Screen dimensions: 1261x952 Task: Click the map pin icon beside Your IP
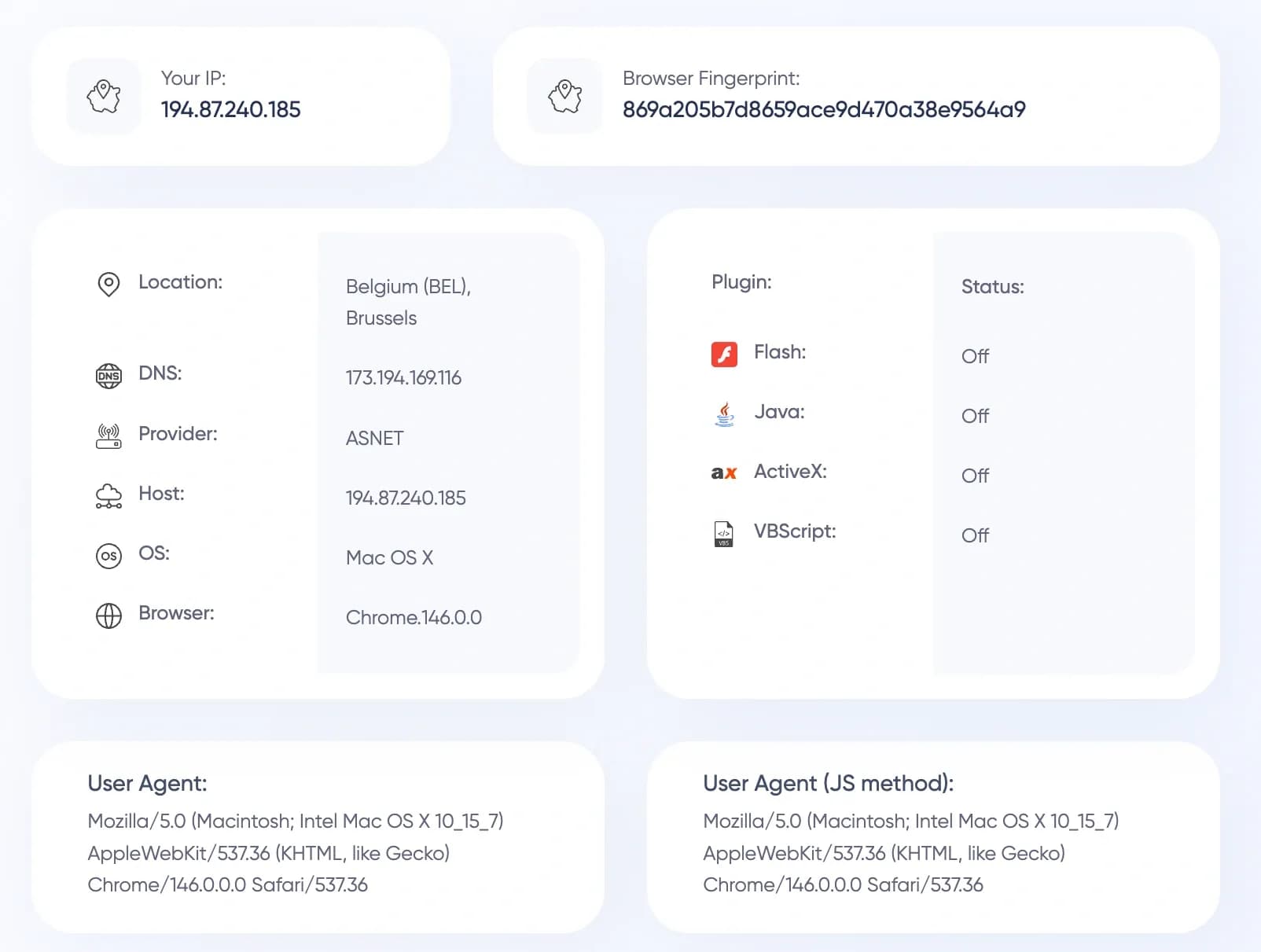point(104,97)
